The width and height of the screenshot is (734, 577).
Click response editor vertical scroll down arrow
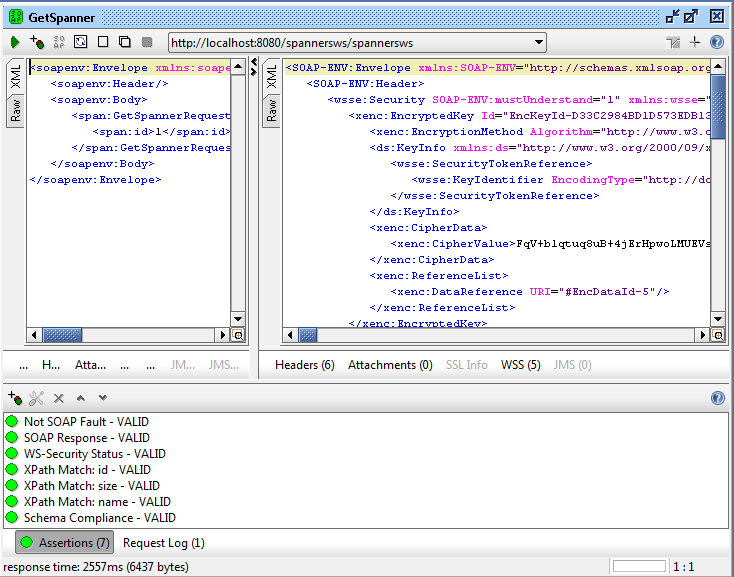pyautogui.click(x=718, y=319)
